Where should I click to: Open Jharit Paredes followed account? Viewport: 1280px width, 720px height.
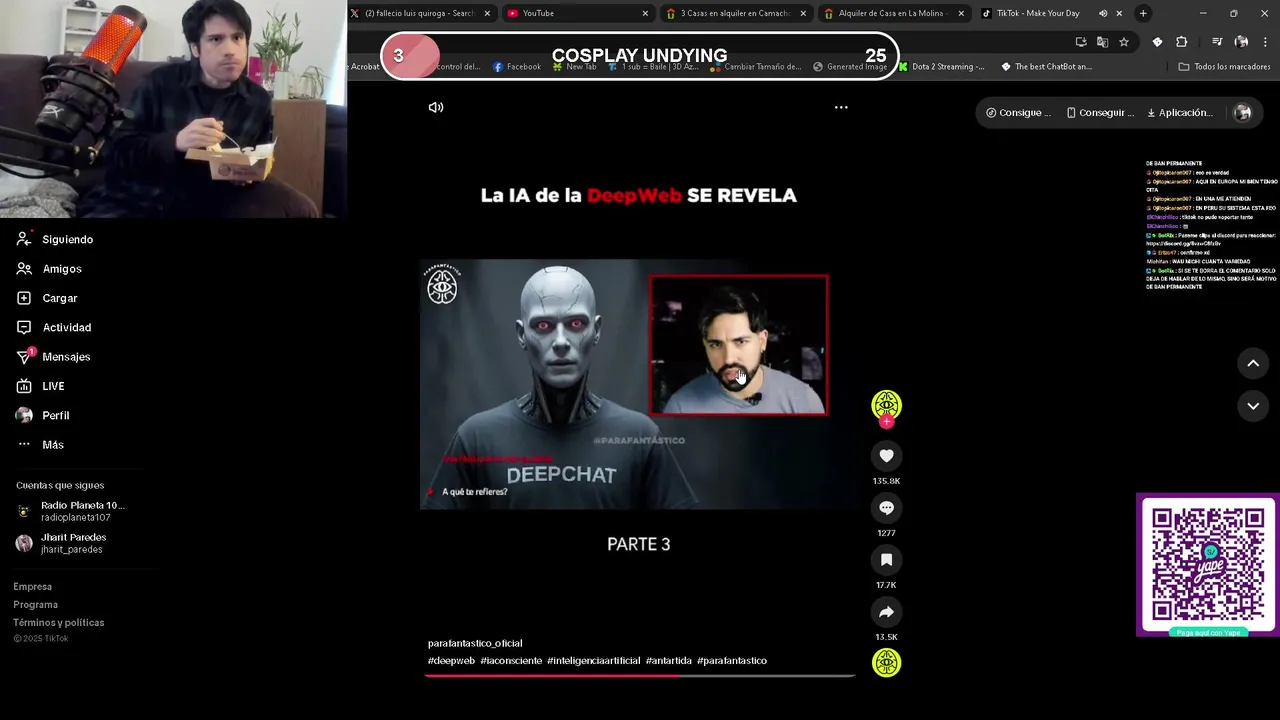click(62, 543)
